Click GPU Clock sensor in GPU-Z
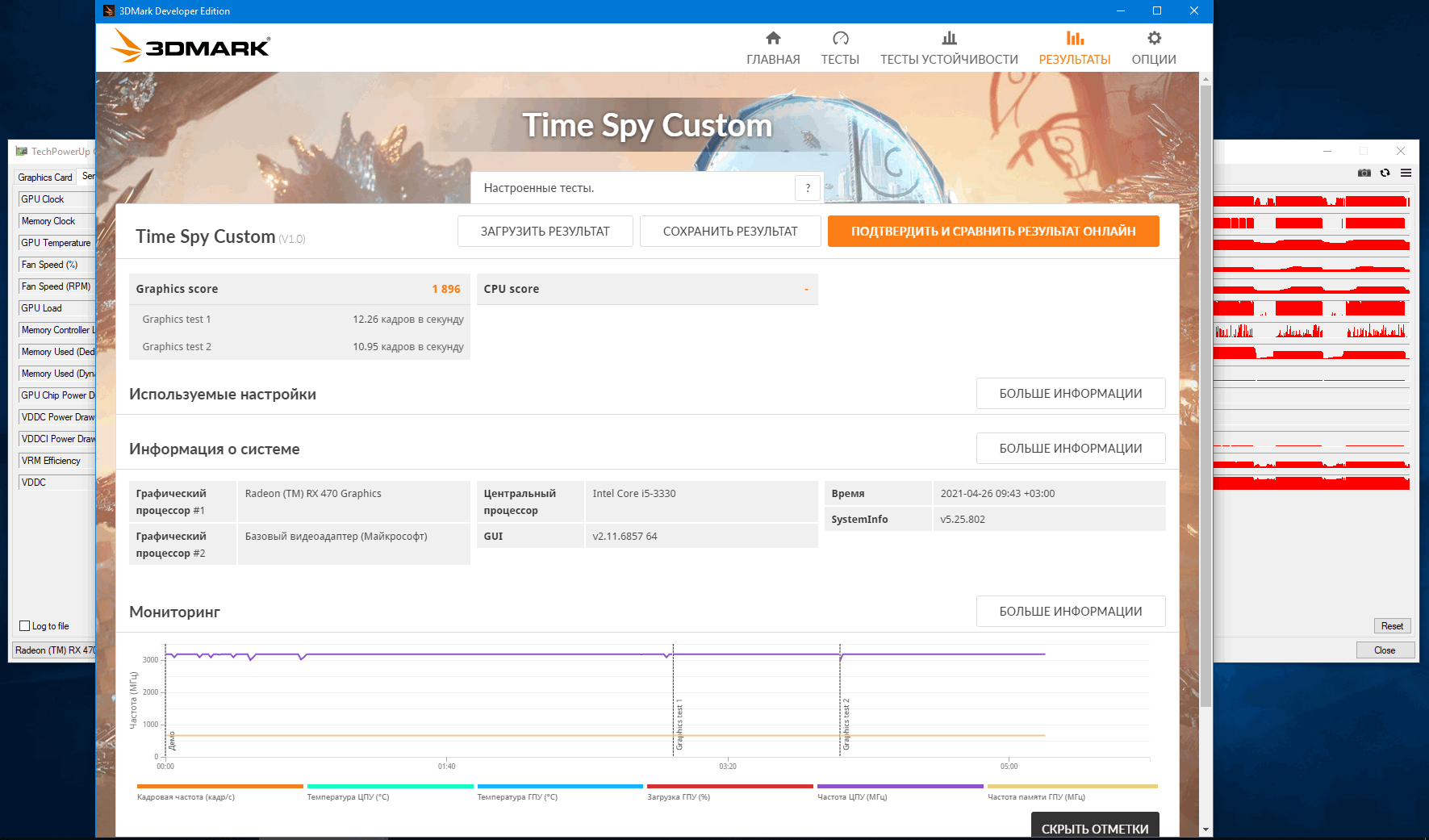Screen dimensions: 1429x840 (56, 199)
